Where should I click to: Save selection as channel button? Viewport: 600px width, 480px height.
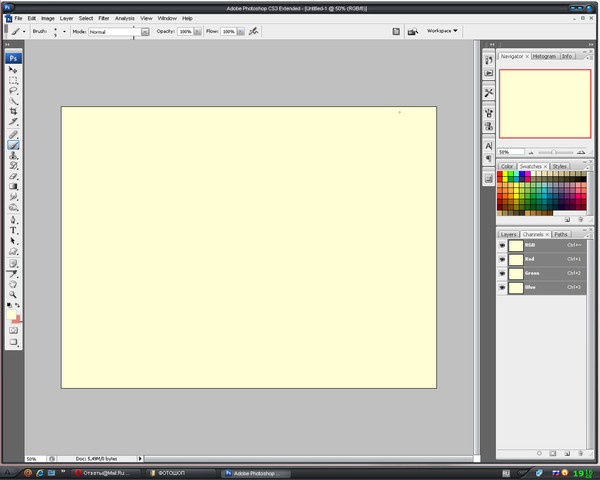click(553, 453)
